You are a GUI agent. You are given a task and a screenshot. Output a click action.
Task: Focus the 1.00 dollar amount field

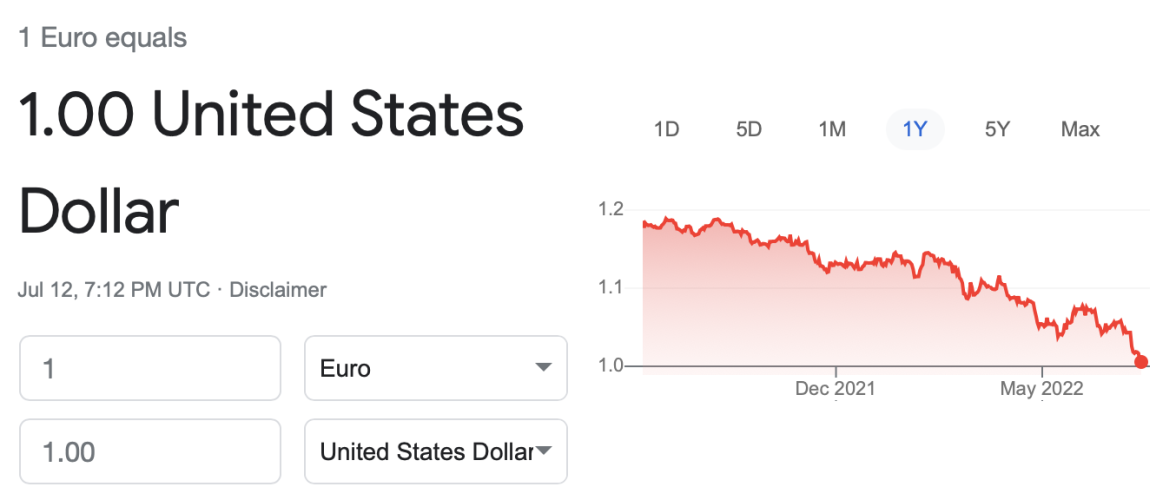click(150, 452)
